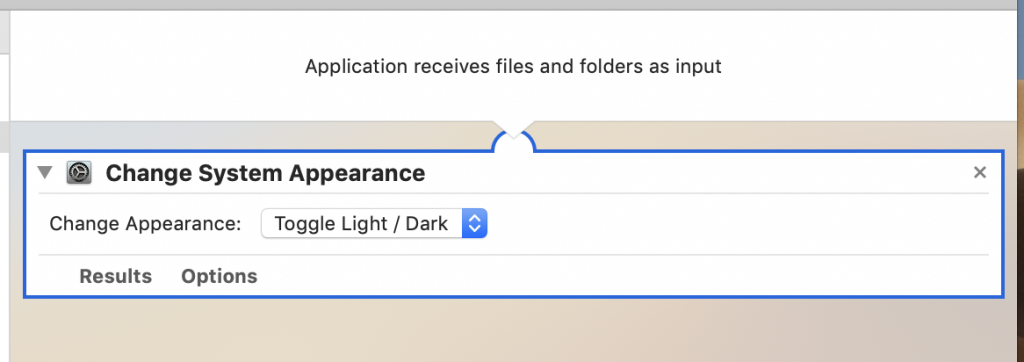This screenshot has height=362, width=1024.
Task: Open the Toggle Light / Dark dropdown
Action: pos(374,224)
